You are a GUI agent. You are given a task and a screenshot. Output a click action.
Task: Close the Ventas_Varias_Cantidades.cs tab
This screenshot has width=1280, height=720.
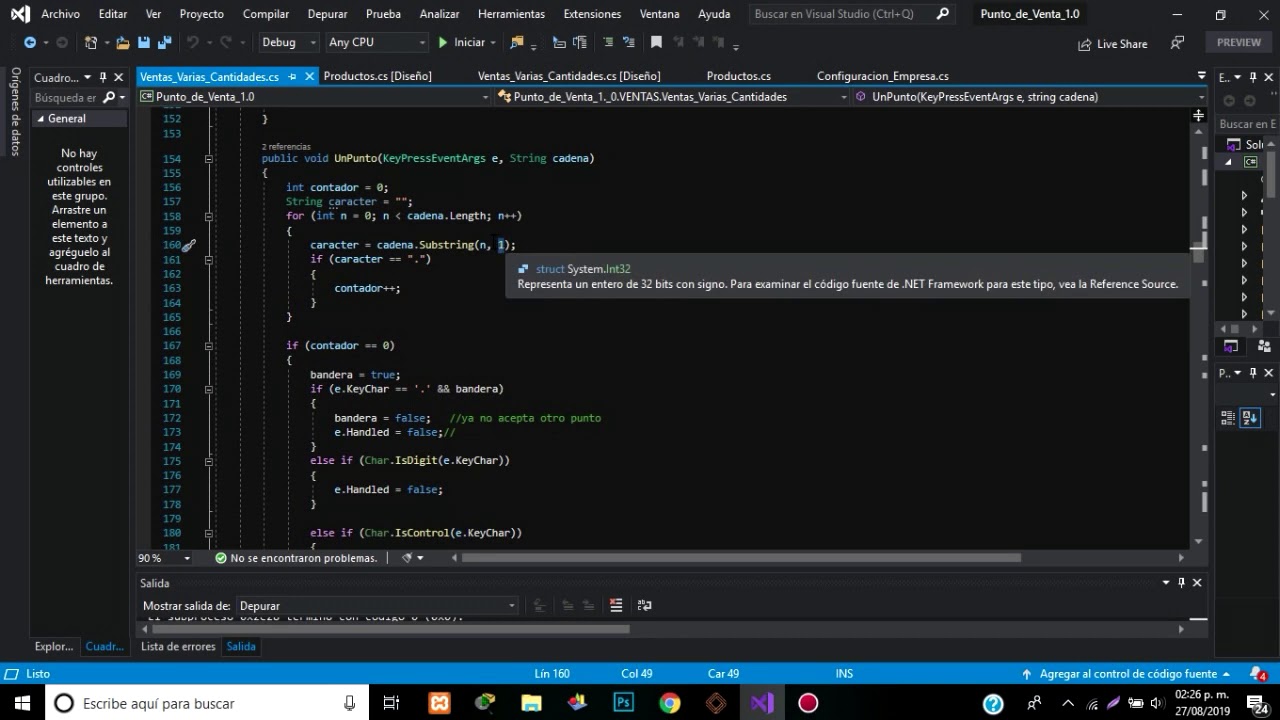[311, 76]
